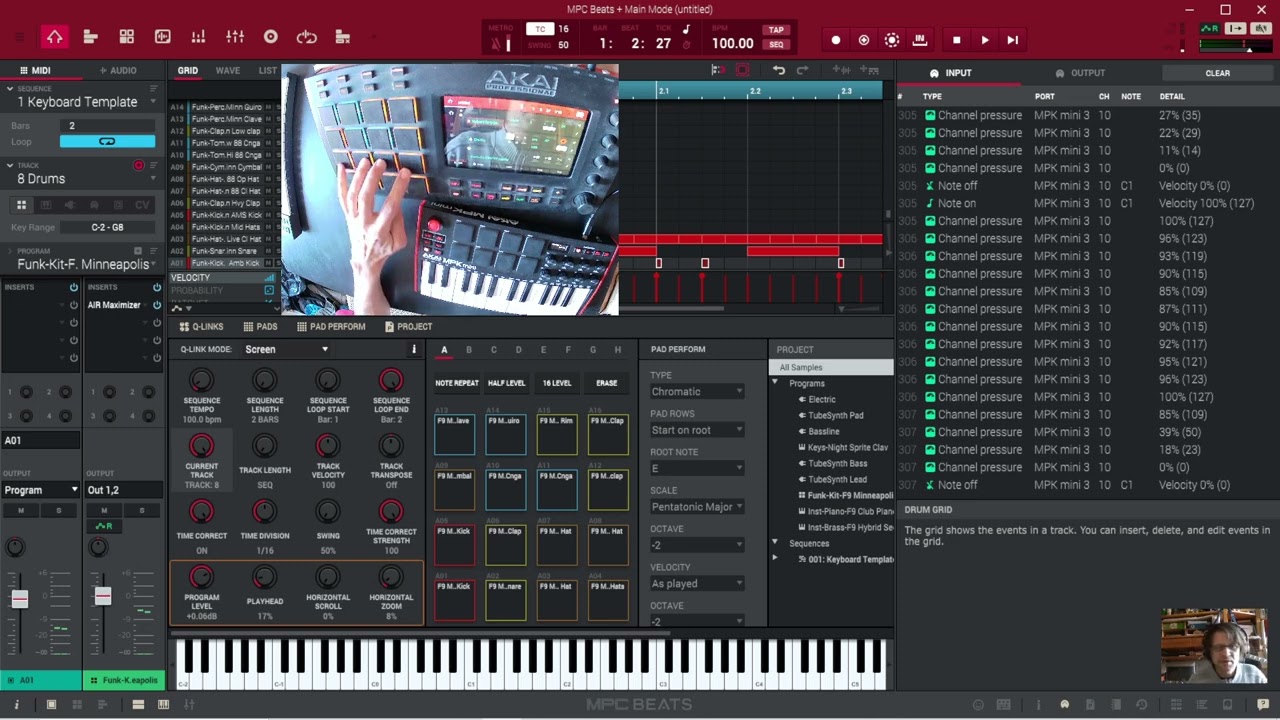Select TubeSynth Pad in the programs list
The width and height of the screenshot is (1280, 720).
(836, 415)
